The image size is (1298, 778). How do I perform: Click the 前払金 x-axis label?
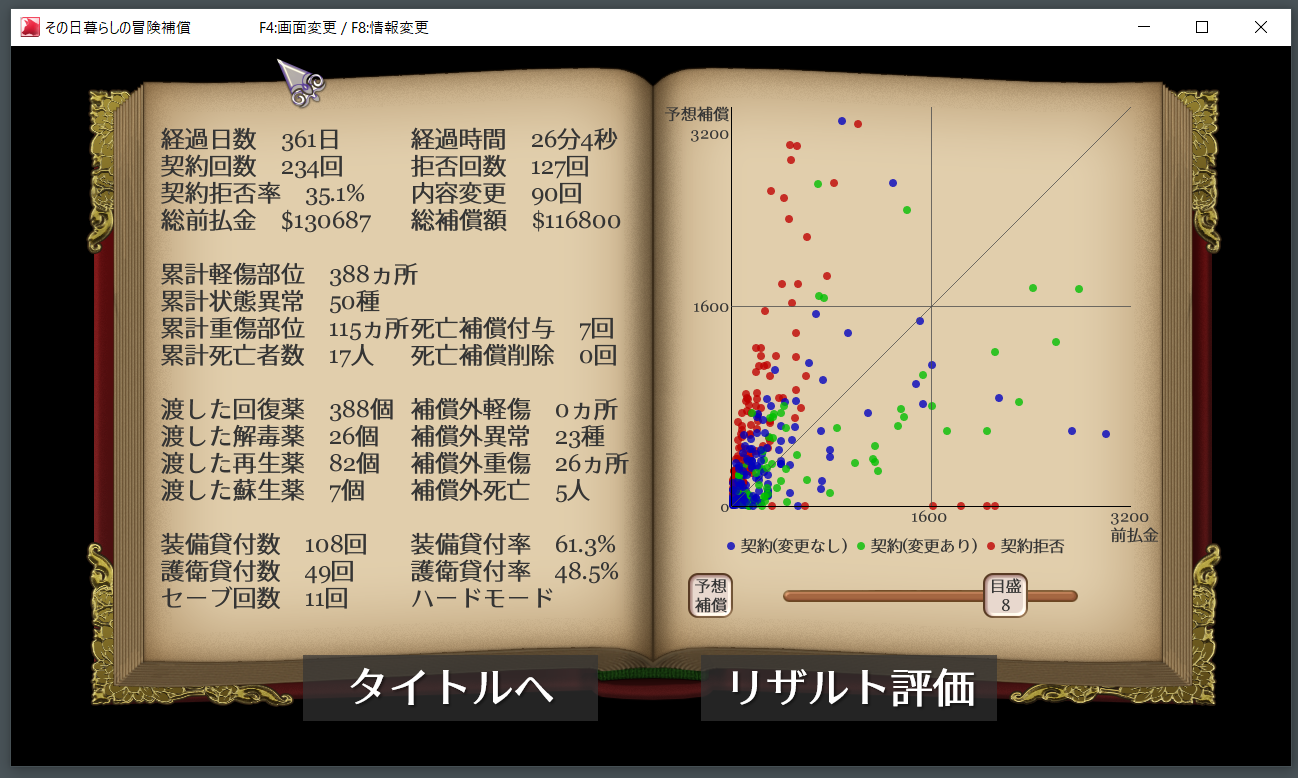click(1134, 536)
